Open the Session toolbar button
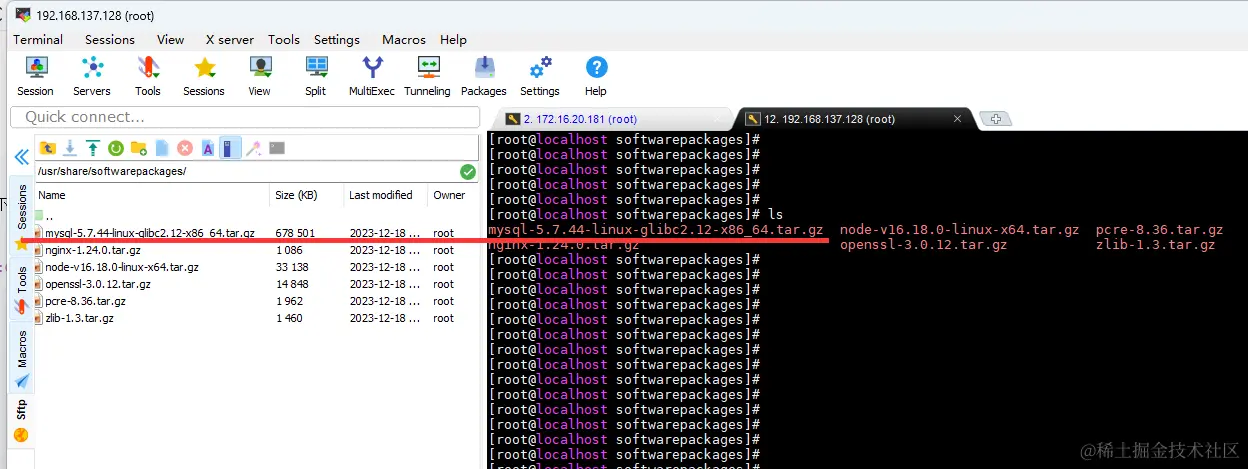 tap(35, 76)
